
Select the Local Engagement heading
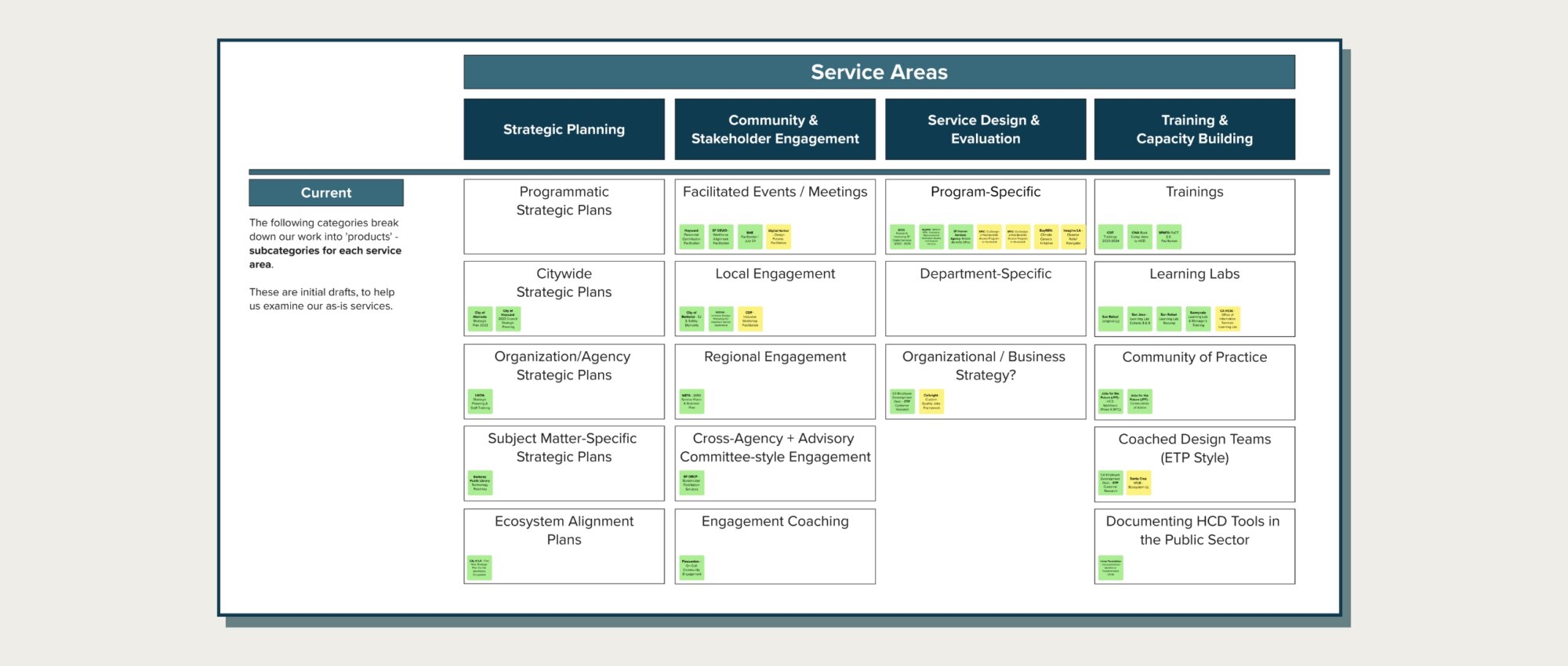tap(775, 273)
